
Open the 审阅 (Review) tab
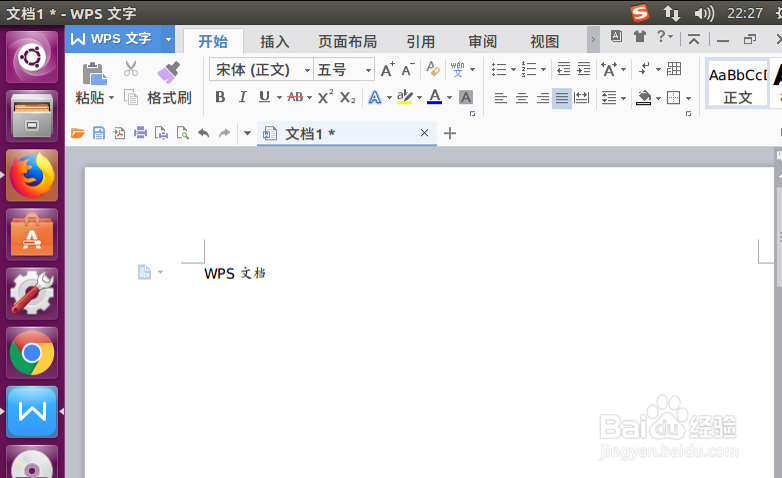tap(482, 41)
